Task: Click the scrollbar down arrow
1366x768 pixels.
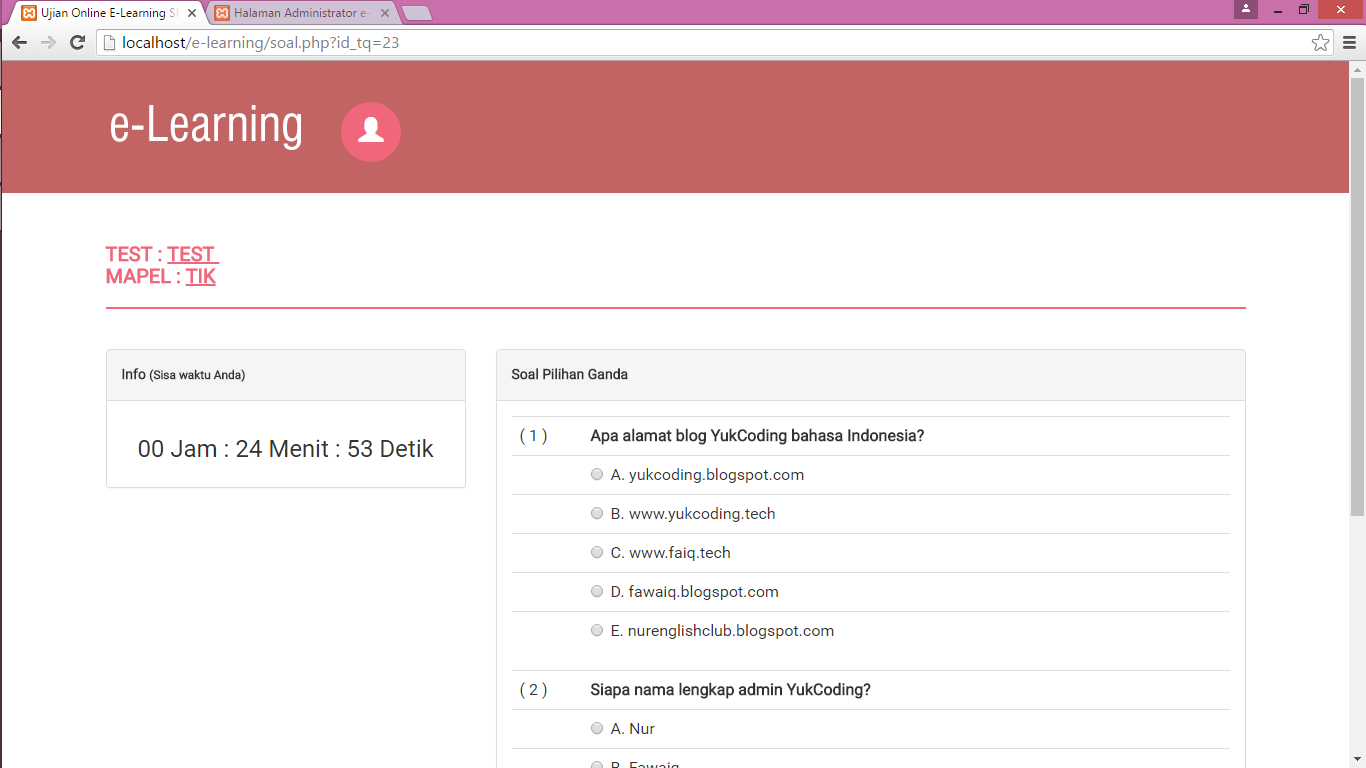Action: (1357, 759)
